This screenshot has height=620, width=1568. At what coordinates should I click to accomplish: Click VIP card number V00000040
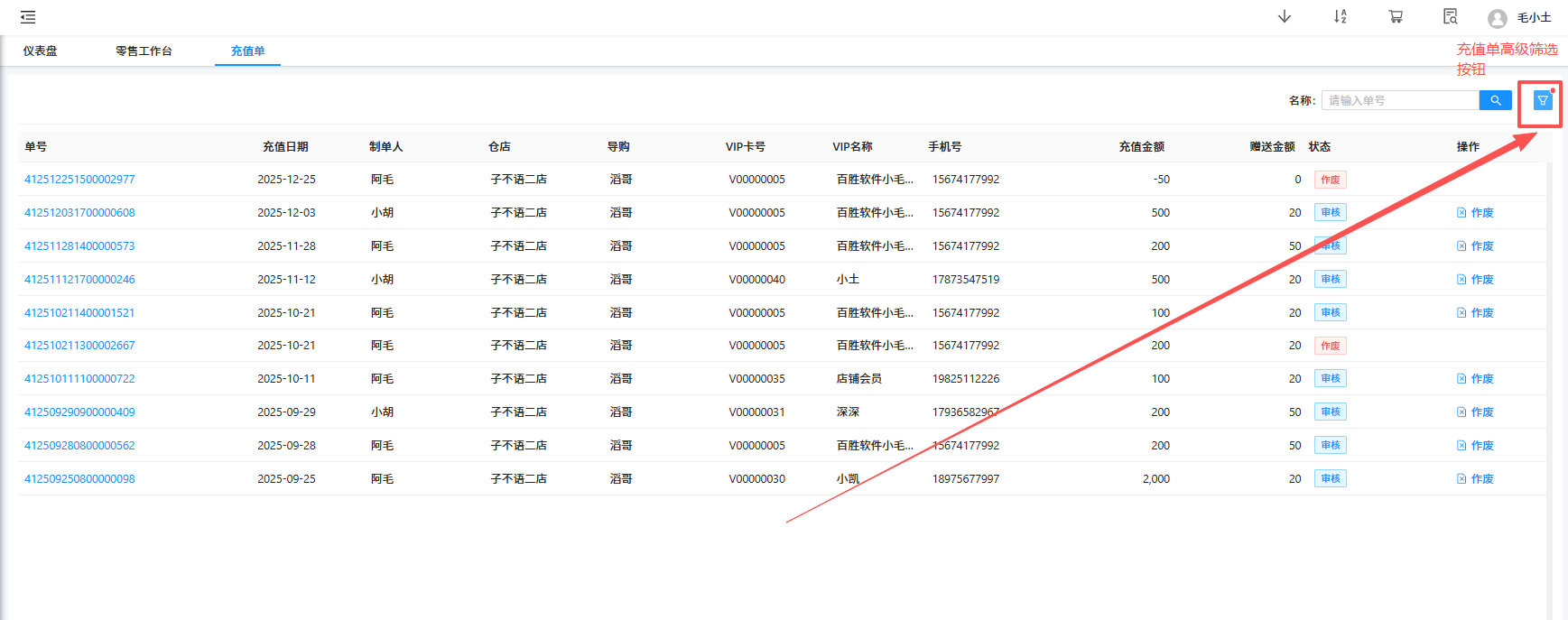(757, 279)
